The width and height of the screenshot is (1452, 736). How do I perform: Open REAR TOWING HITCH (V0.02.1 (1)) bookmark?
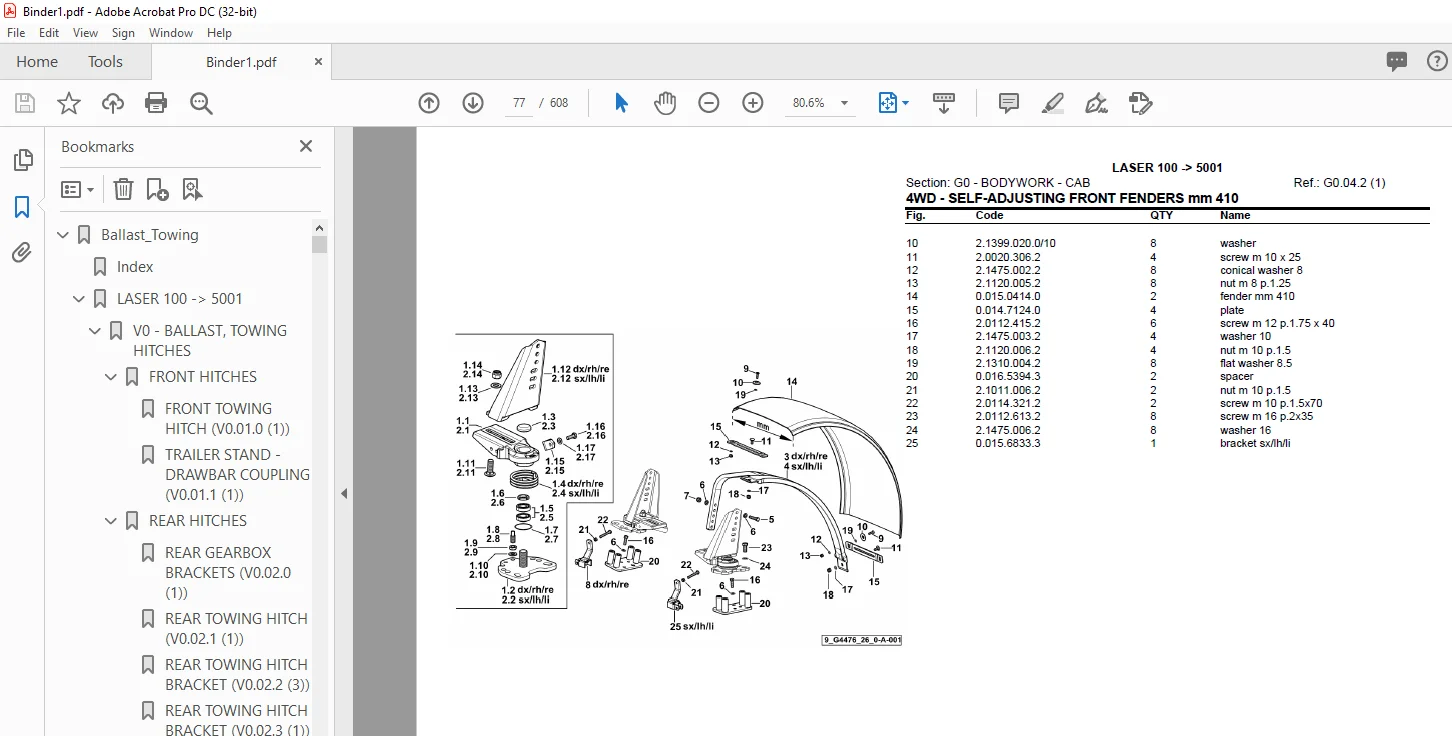(236, 628)
